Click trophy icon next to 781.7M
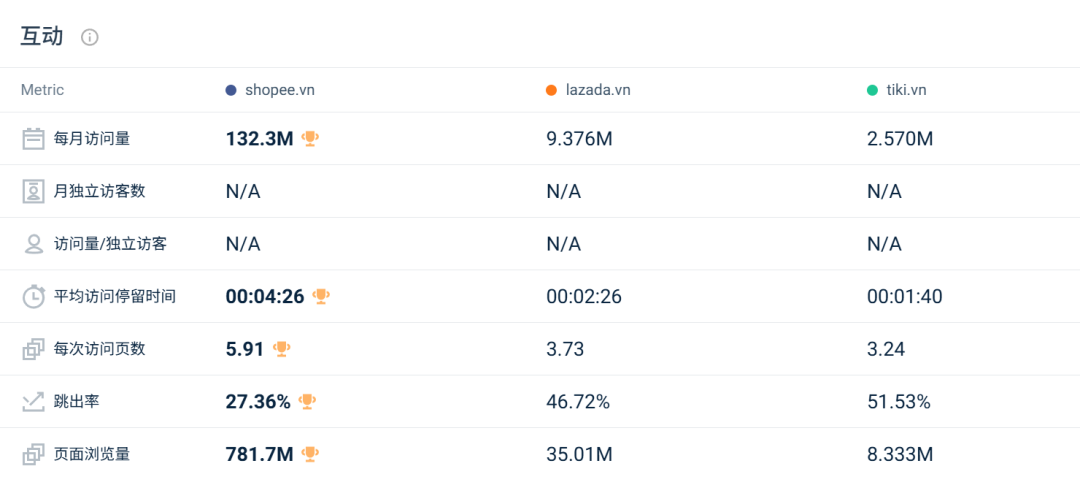This screenshot has width=1080, height=477. 310,454
